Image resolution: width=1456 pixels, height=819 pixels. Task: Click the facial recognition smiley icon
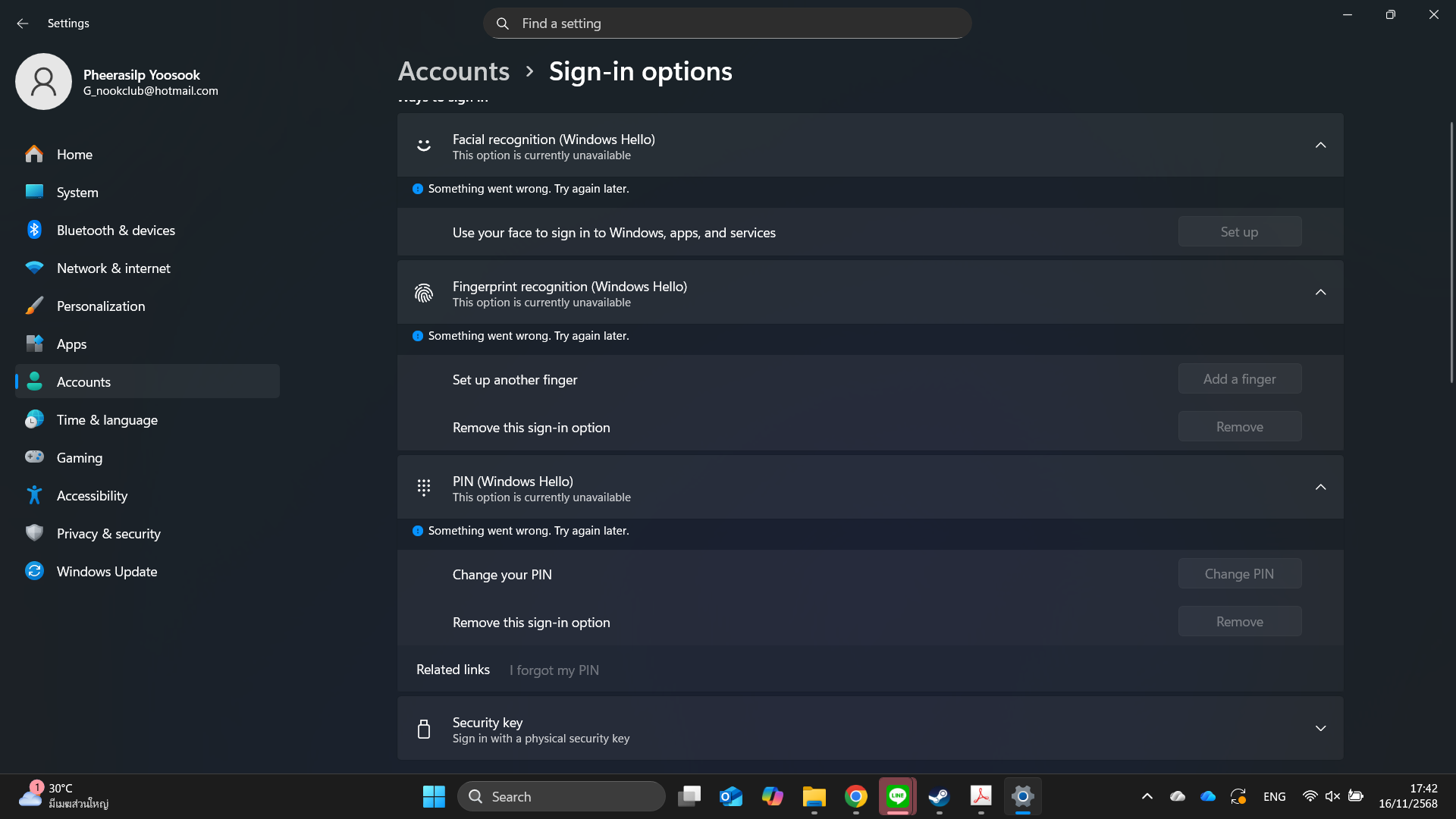pos(424,146)
